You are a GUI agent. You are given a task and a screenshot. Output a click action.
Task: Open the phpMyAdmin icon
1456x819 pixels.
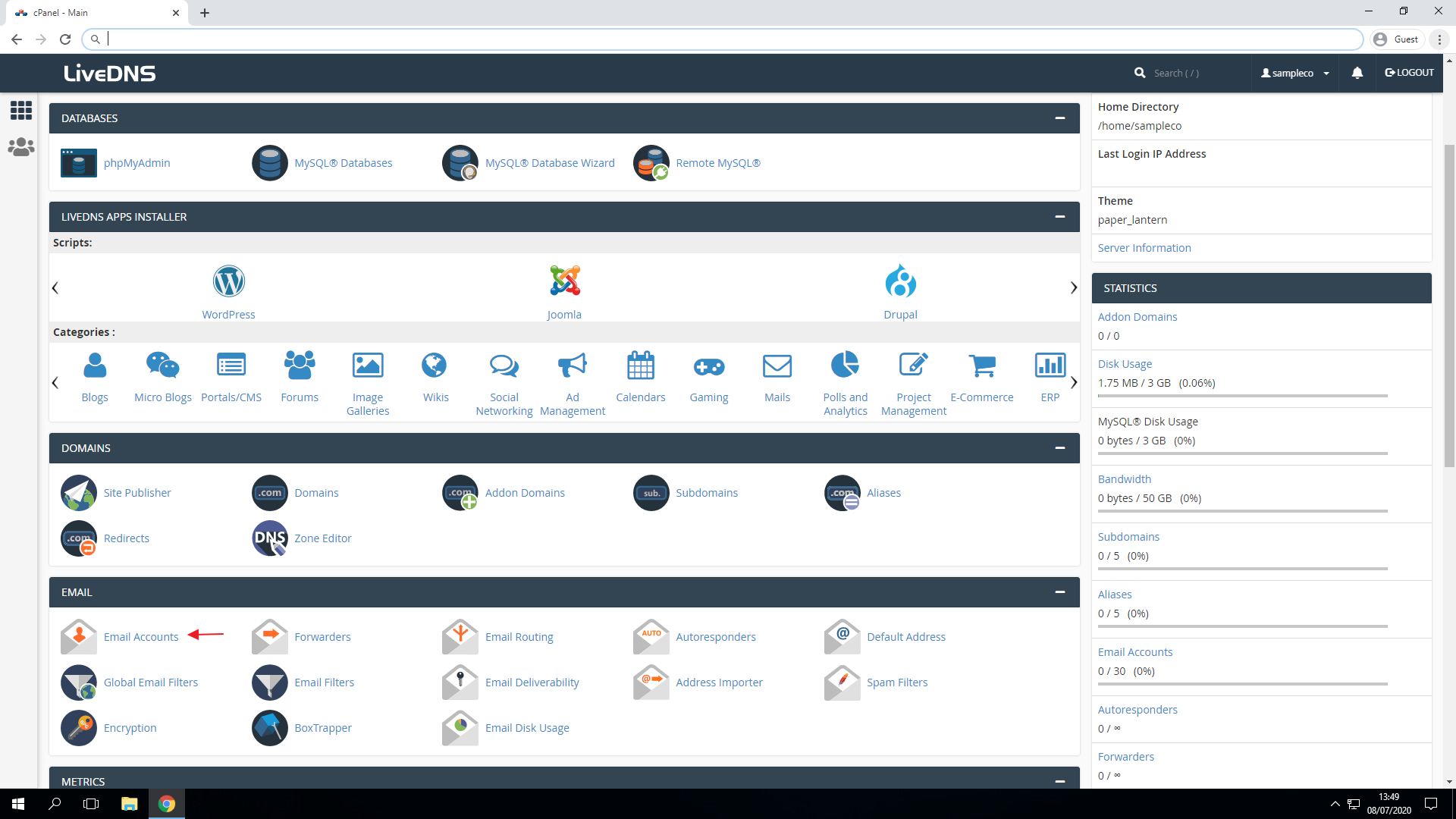[79, 163]
